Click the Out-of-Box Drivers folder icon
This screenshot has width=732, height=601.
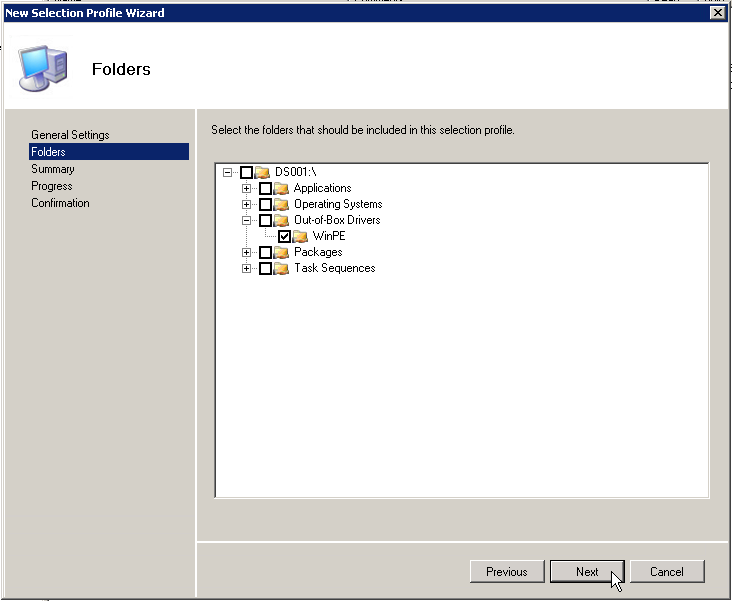click(x=281, y=220)
